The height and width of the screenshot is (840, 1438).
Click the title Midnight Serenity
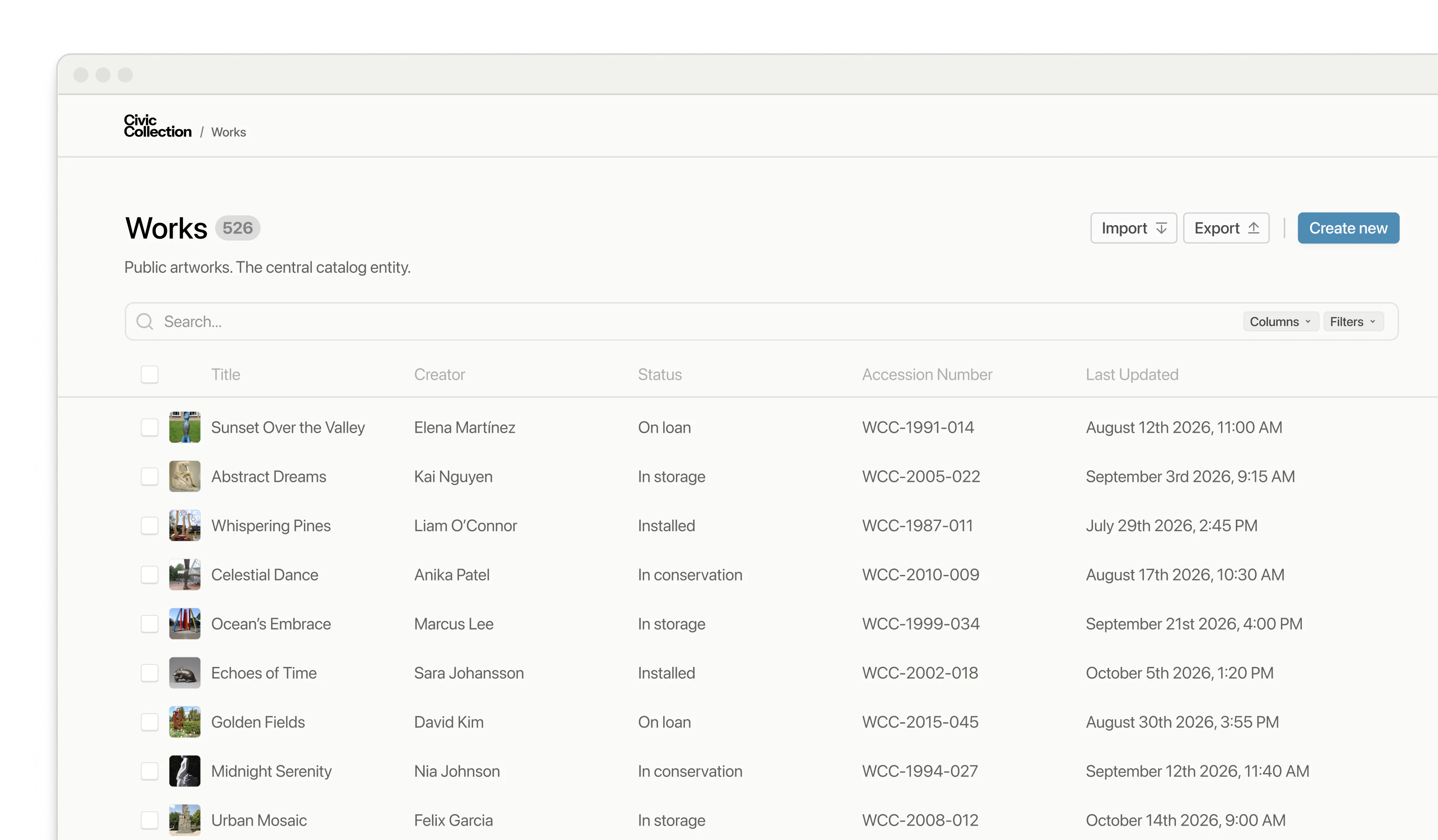[x=271, y=771]
